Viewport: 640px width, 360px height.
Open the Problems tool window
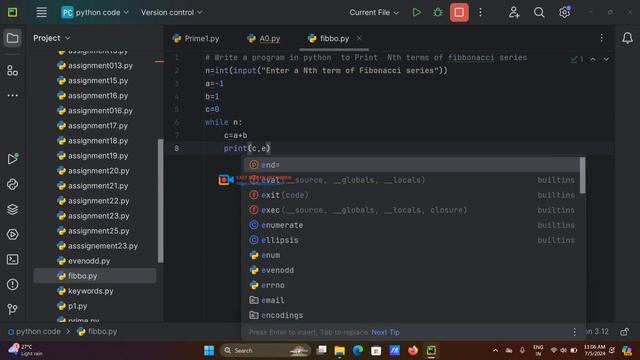[12, 284]
